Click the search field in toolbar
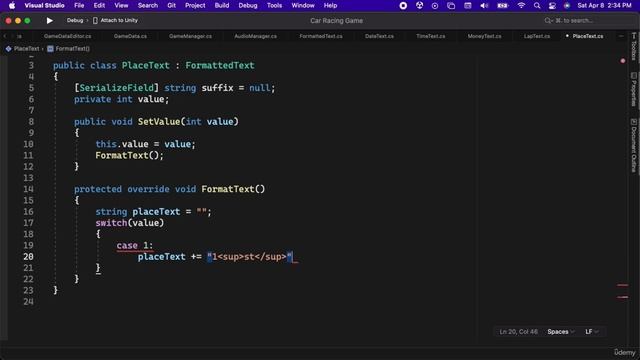Image resolution: width=640 pixels, height=360 pixels. [x=569, y=20]
